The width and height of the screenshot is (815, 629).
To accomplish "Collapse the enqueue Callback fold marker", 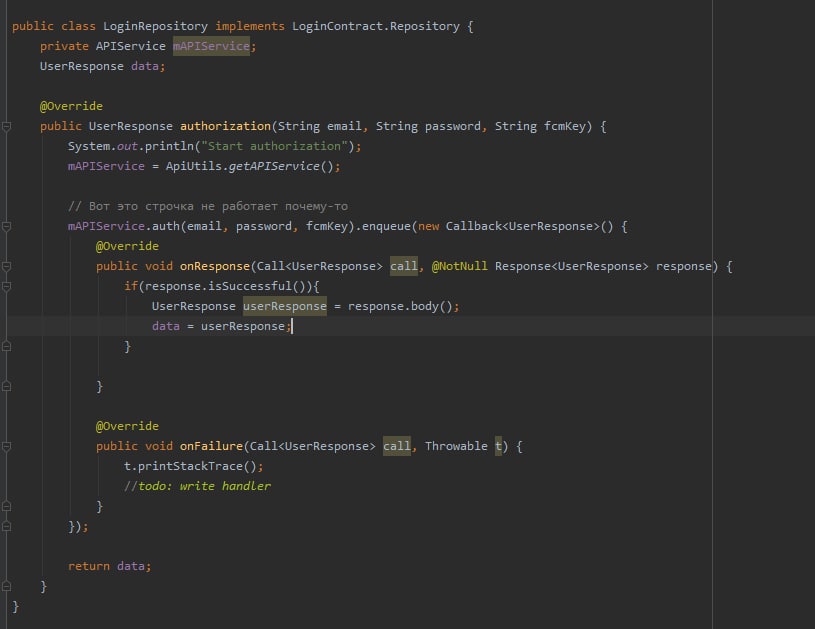I will (x=7, y=227).
